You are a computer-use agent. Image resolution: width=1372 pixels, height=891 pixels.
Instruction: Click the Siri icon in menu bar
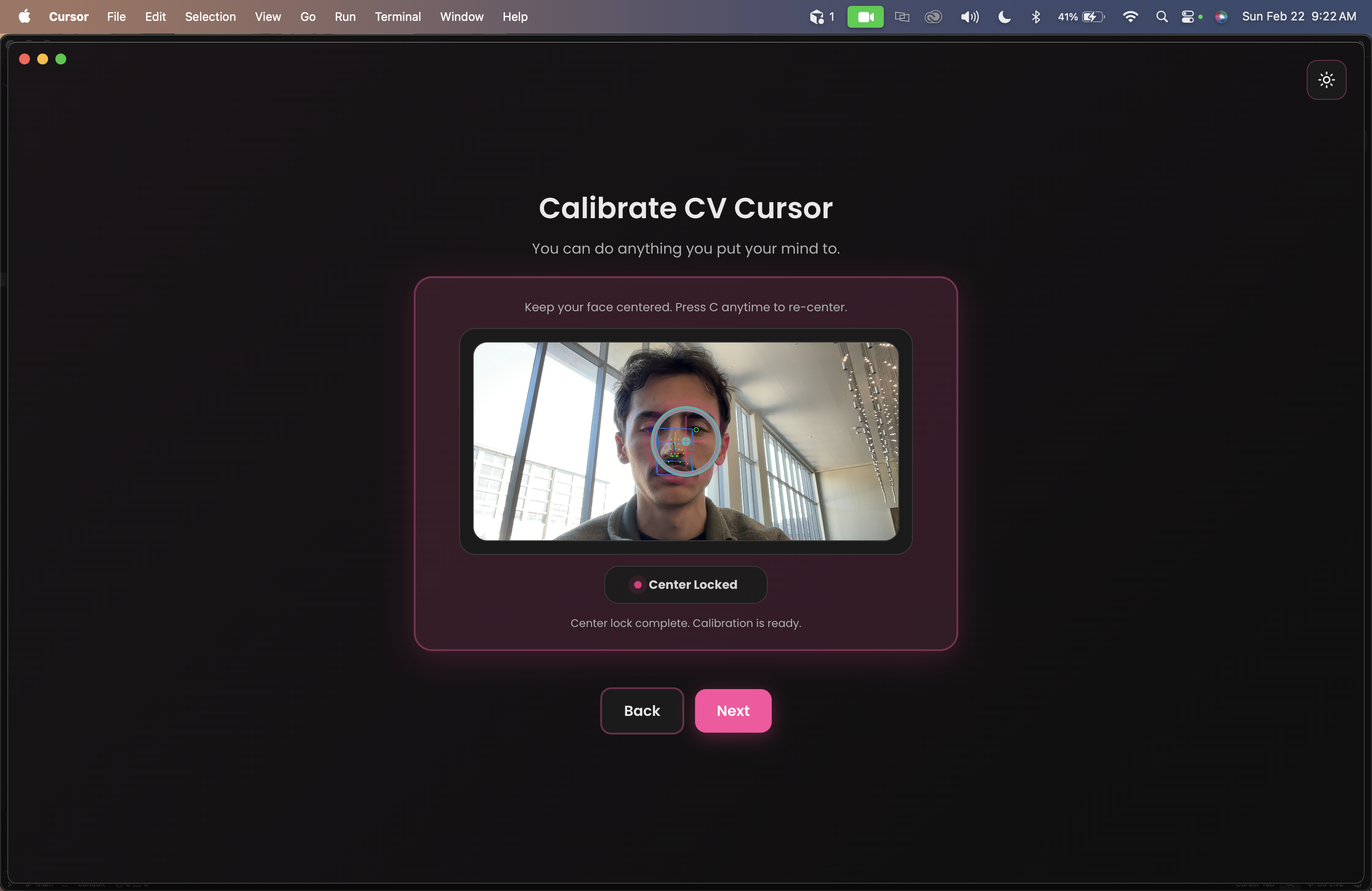(1221, 17)
